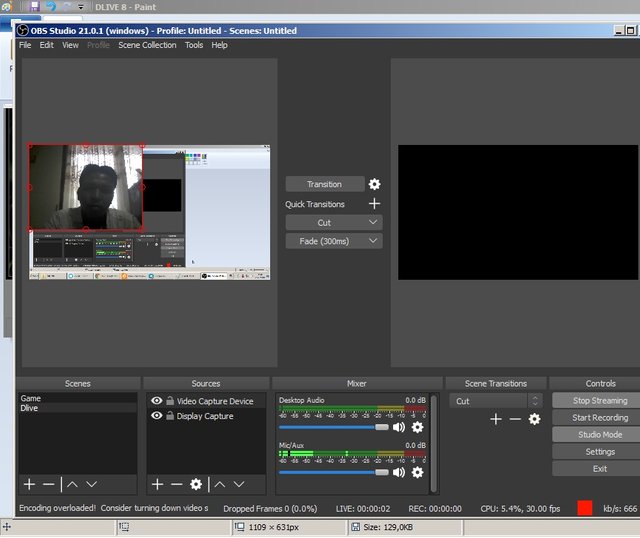Mute Desktop Audio speaker icon
640x538 pixels.
(x=399, y=427)
